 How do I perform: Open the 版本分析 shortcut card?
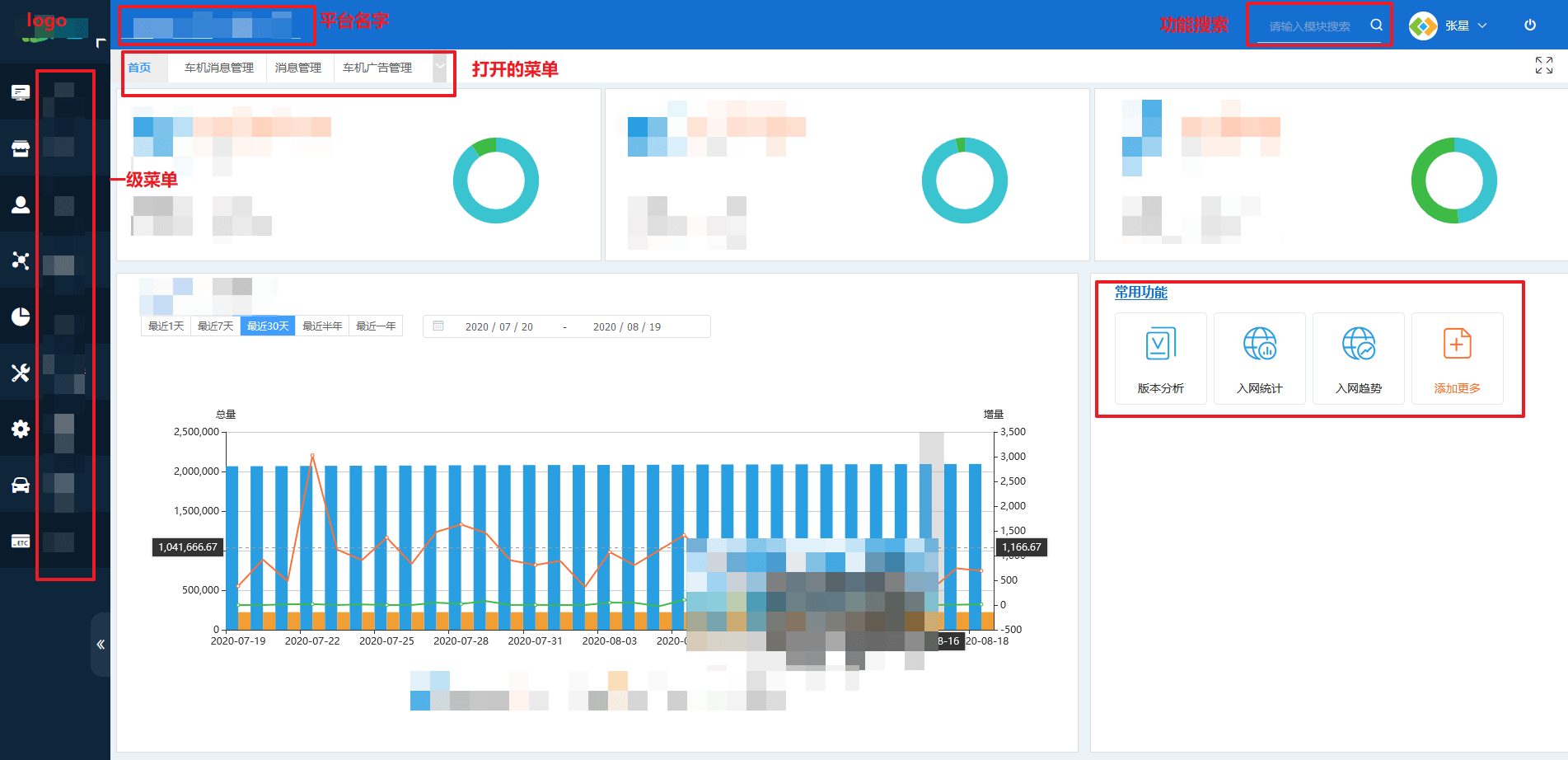coord(1161,359)
